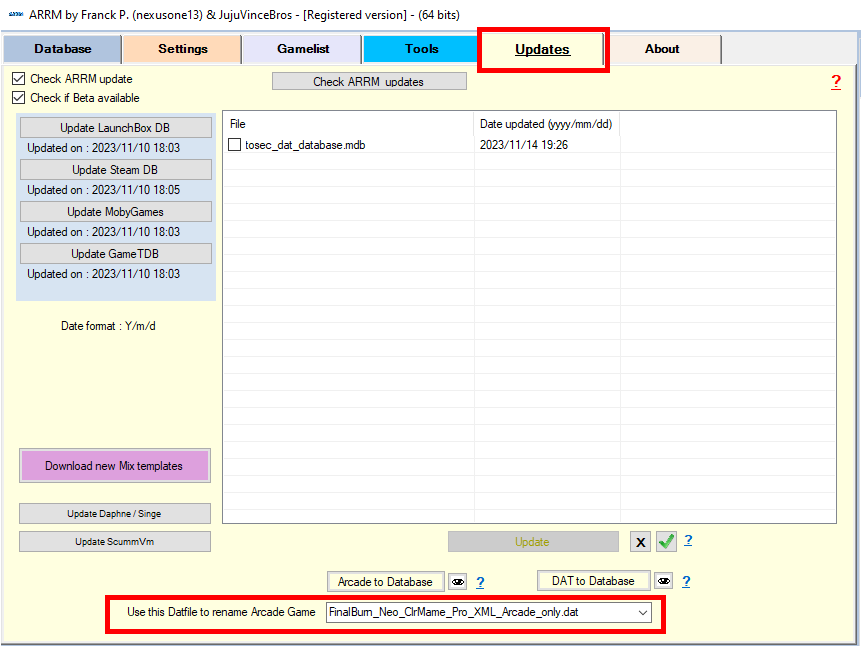This screenshot has height=647, width=862.
Task: Click the Date updated column header
Action: click(x=546, y=124)
